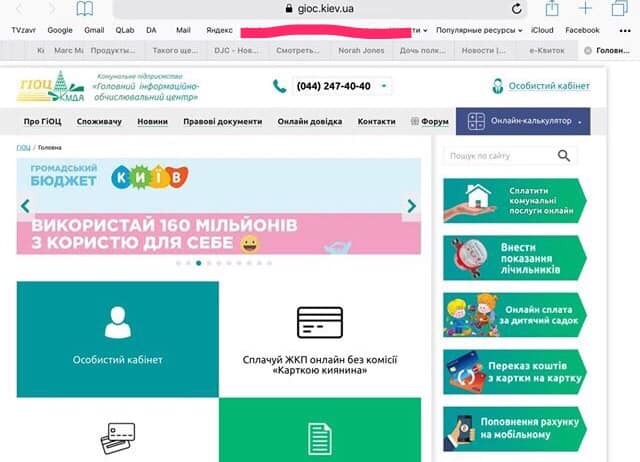Image resolution: width=640 pixels, height=462 pixels.
Task: Click Внести показання лічильників button
Action: pos(515,257)
